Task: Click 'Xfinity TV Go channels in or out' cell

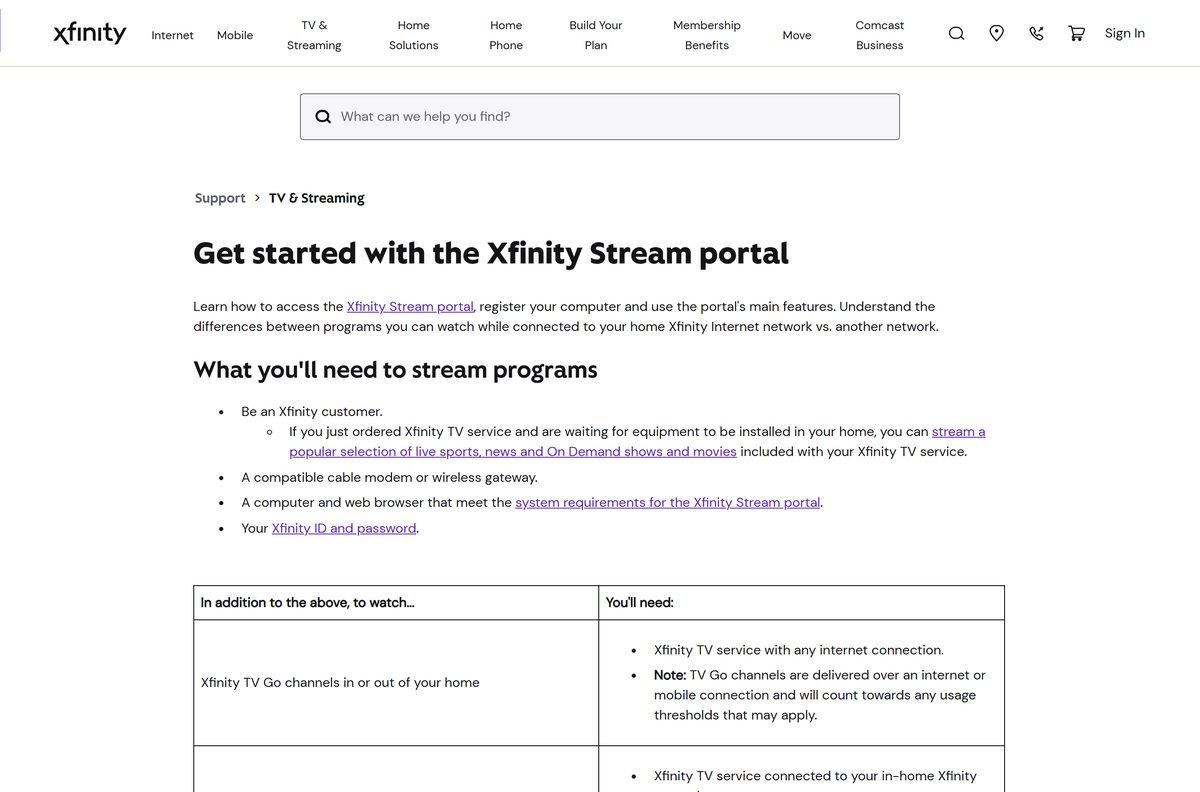Action: (396, 683)
